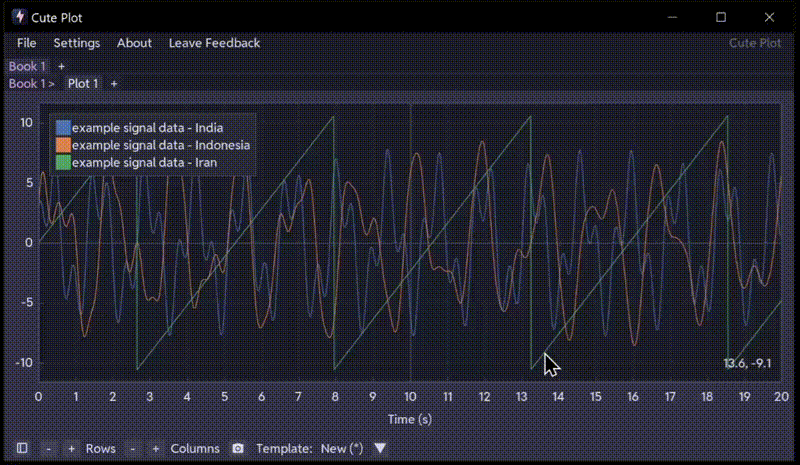Add a column with the plus button
Image resolution: width=800 pixels, height=465 pixels.
[x=156, y=449]
